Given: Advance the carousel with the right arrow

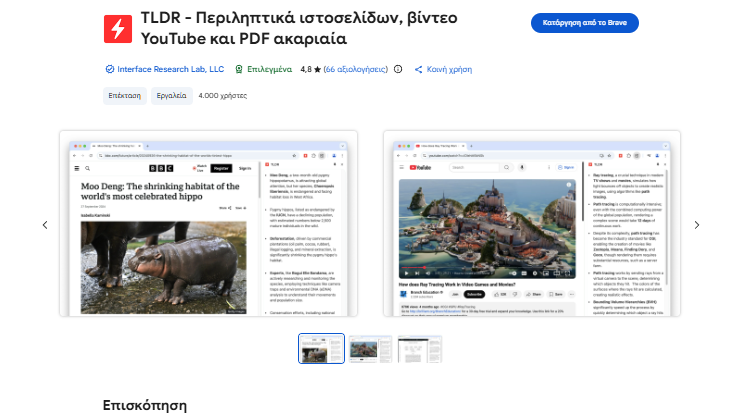Looking at the screenshot, I should pyautogui.click(x=697, y=225).
